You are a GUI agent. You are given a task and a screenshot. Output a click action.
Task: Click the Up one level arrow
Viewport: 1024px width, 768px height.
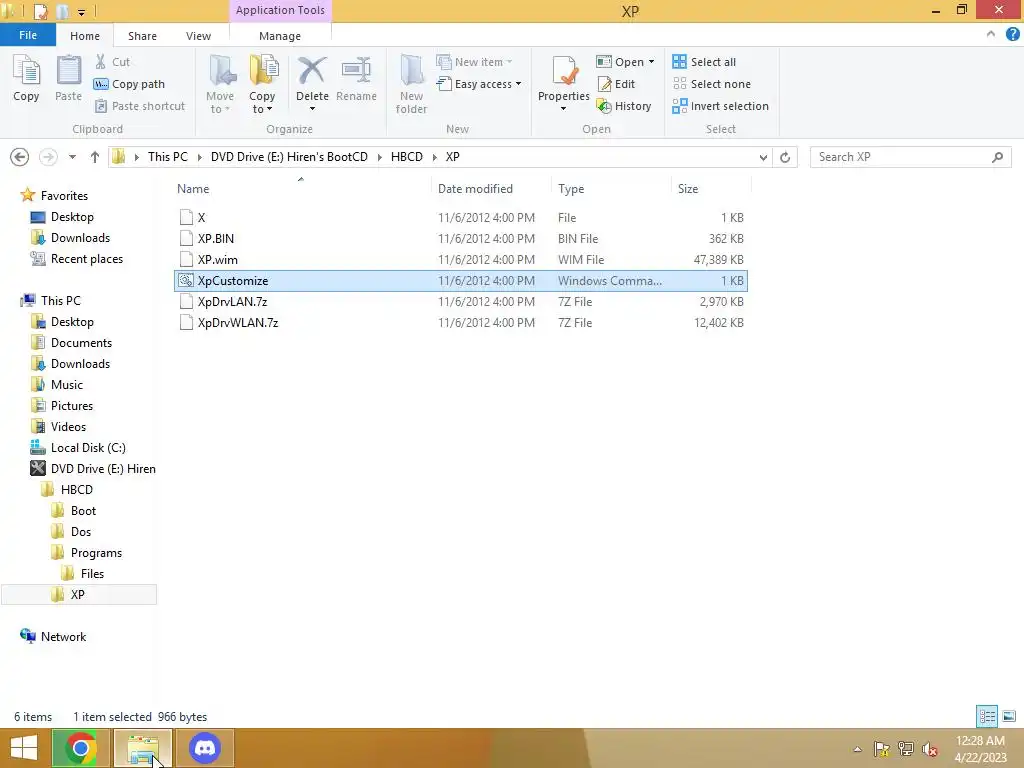tap(95, 157)
